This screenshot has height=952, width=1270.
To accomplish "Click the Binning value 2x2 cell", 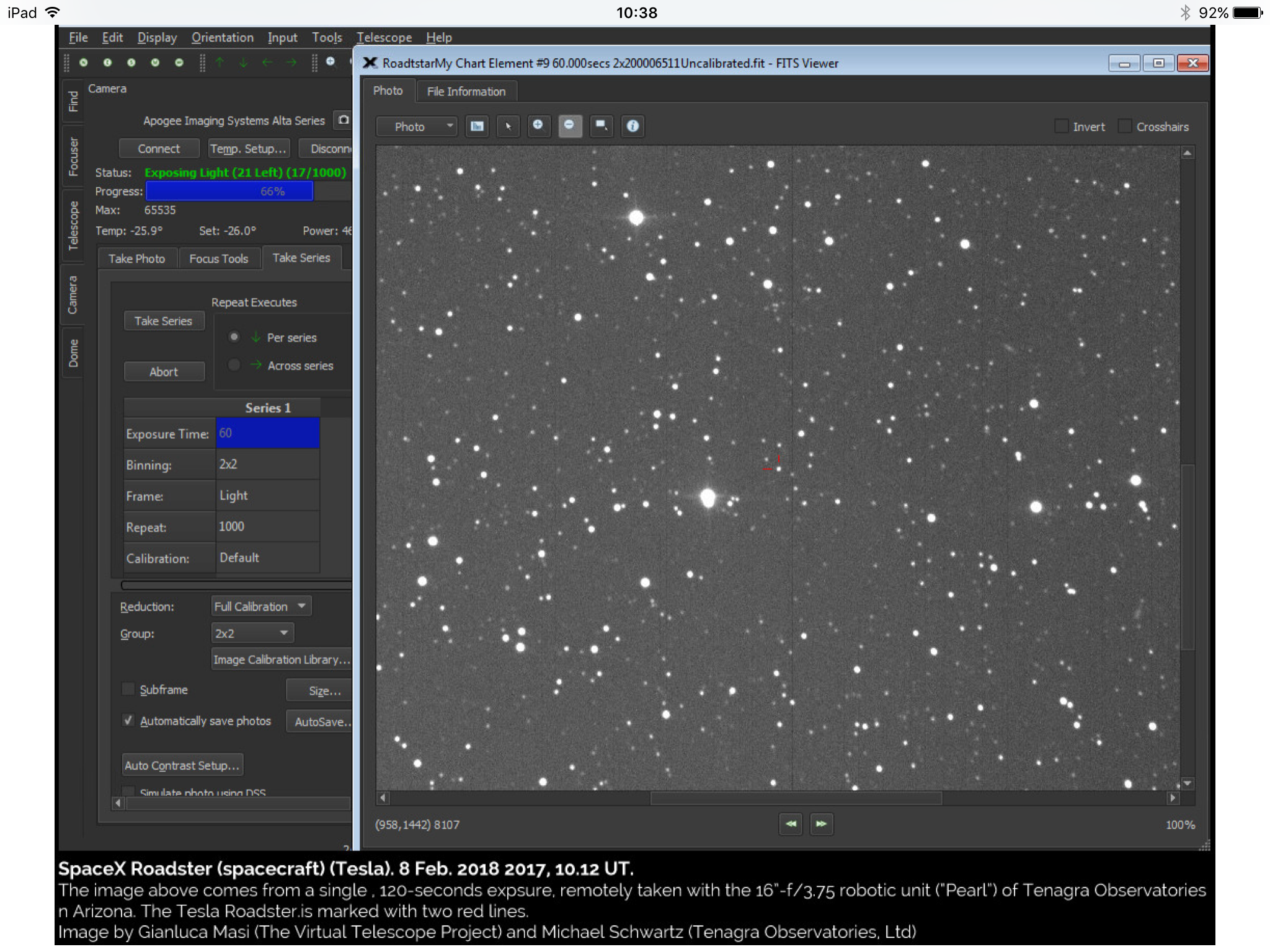I will click(x=268, y=464).
